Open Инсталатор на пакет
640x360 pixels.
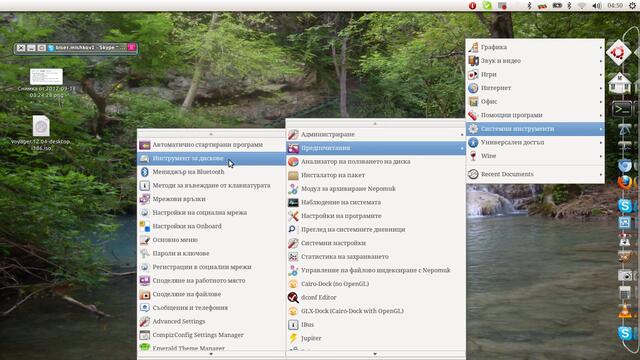point(376,175)
